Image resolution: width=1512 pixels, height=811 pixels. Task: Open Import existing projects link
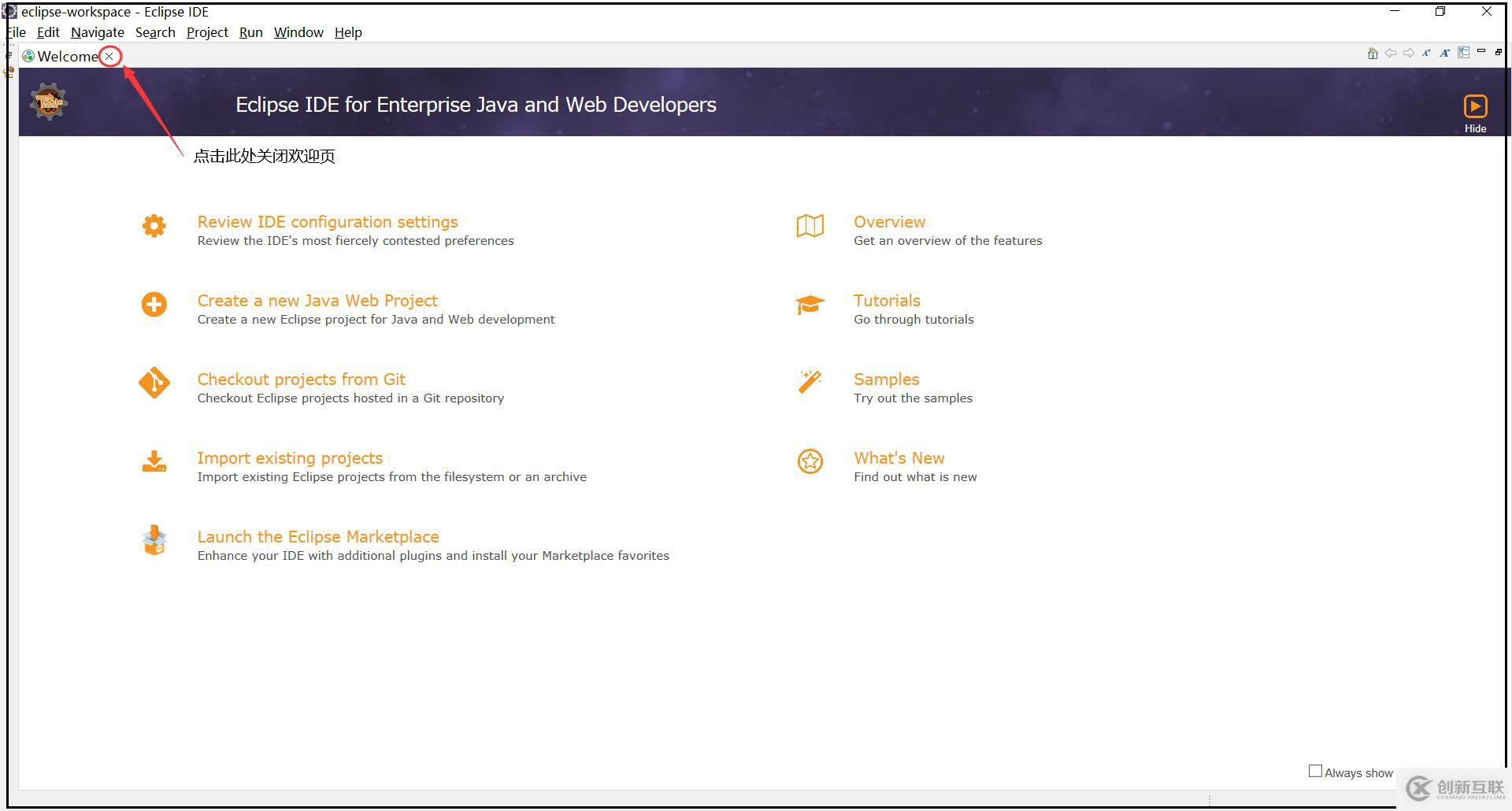[x=290, y=458]
